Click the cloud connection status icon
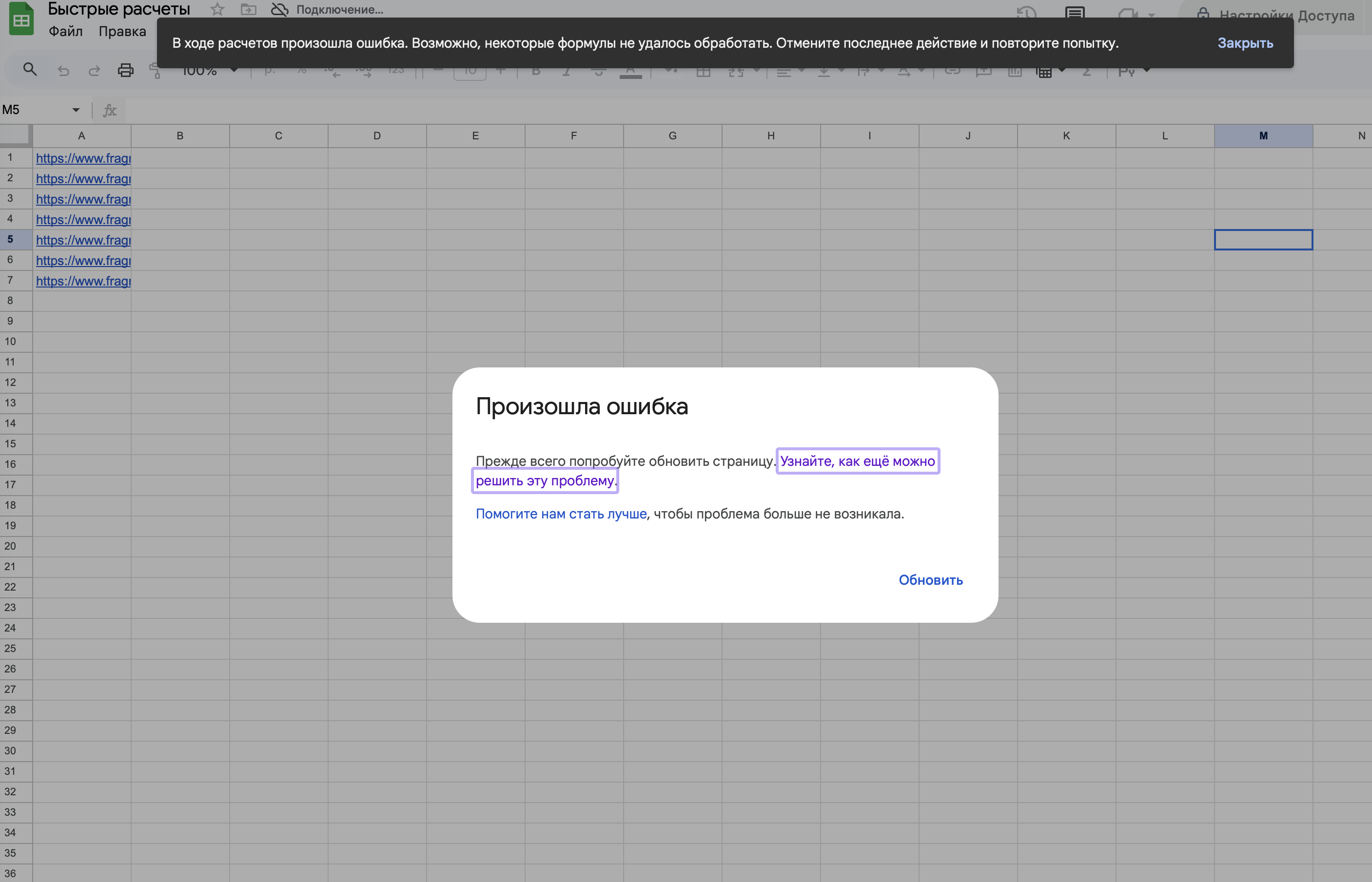The image size is (1372, 882). coord(279,9)
